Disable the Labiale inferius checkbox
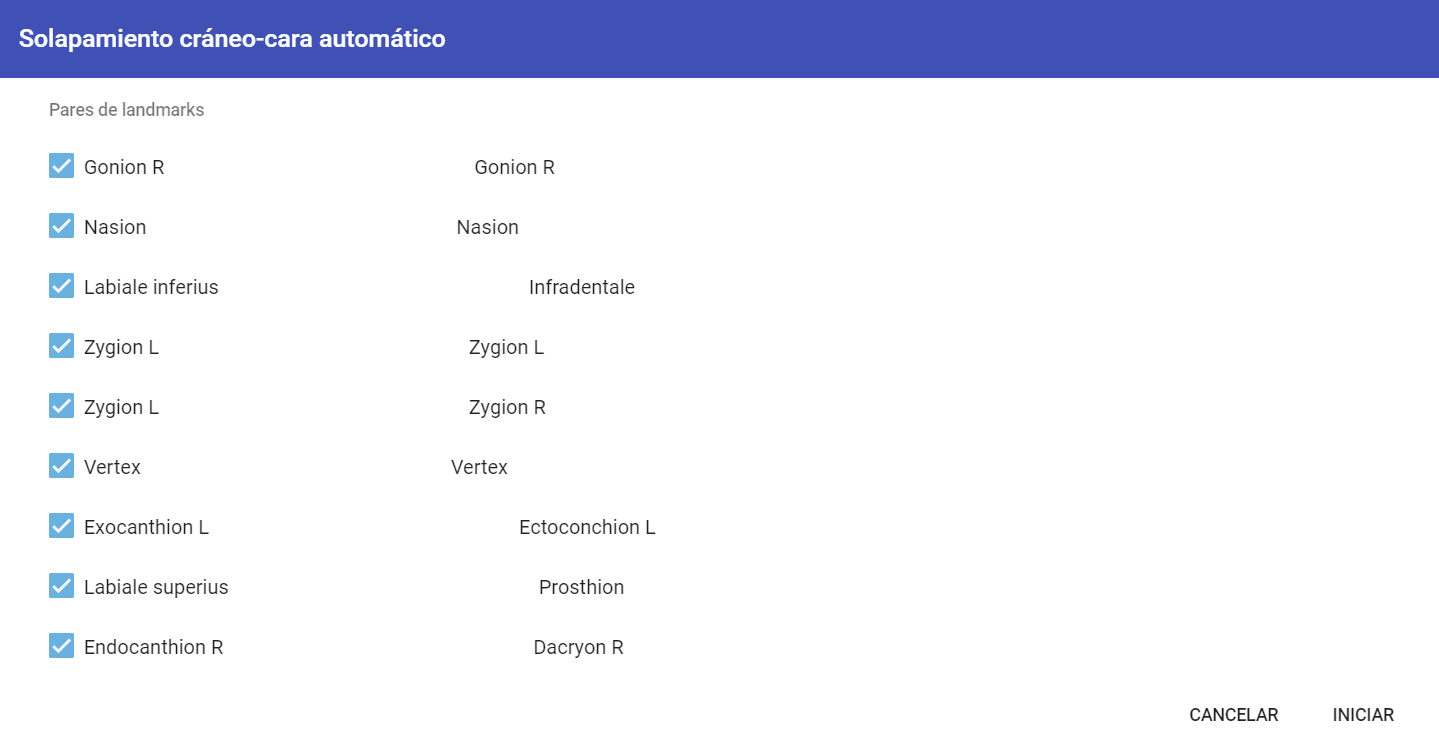This screenshot has width=1439, height=754. 61,286
